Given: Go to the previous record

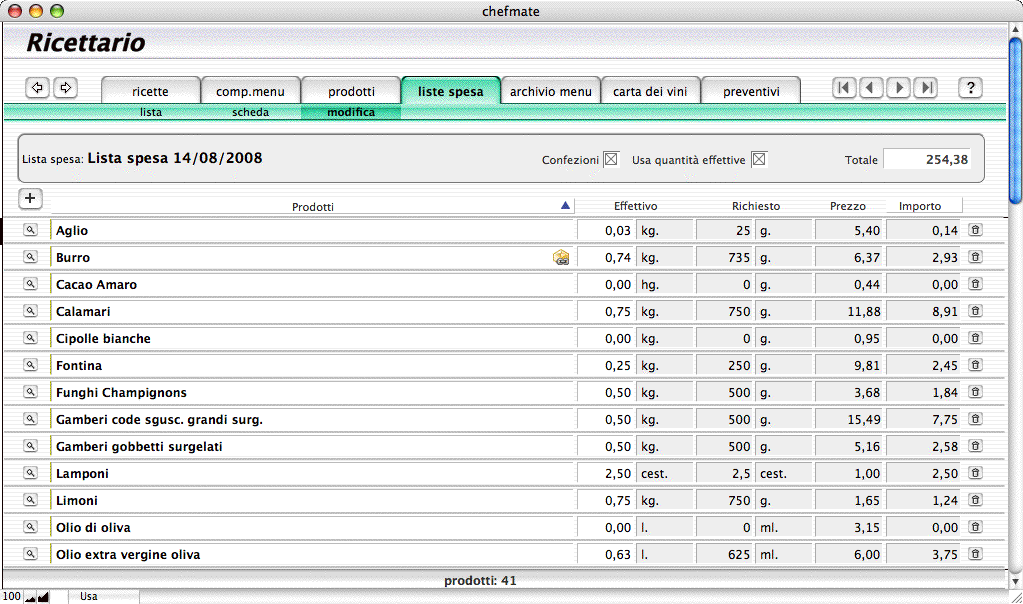Looking at the screenshot, I should click(x=871, y=87).
